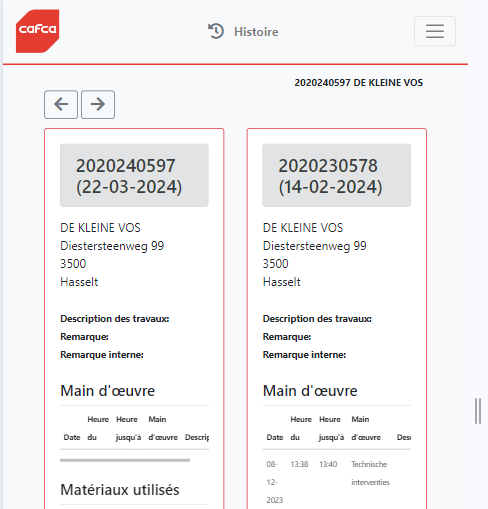Click the history clock icon

coord(216,31)
